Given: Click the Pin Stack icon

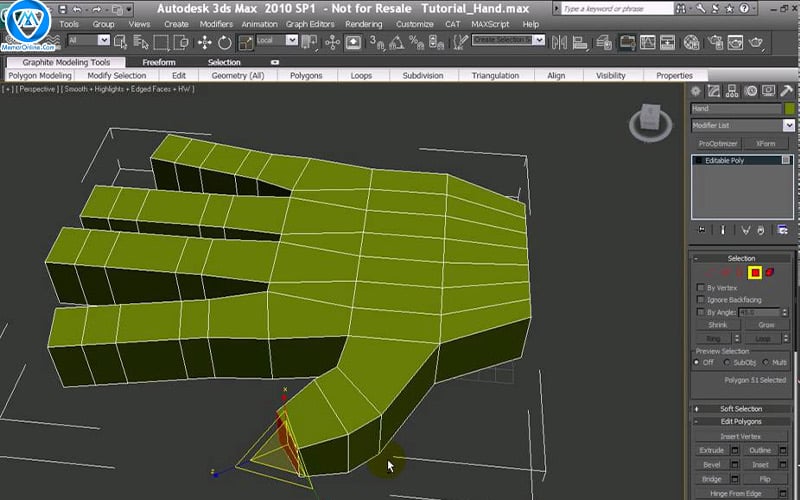Looking at the screenshot, I should [701, 230].
